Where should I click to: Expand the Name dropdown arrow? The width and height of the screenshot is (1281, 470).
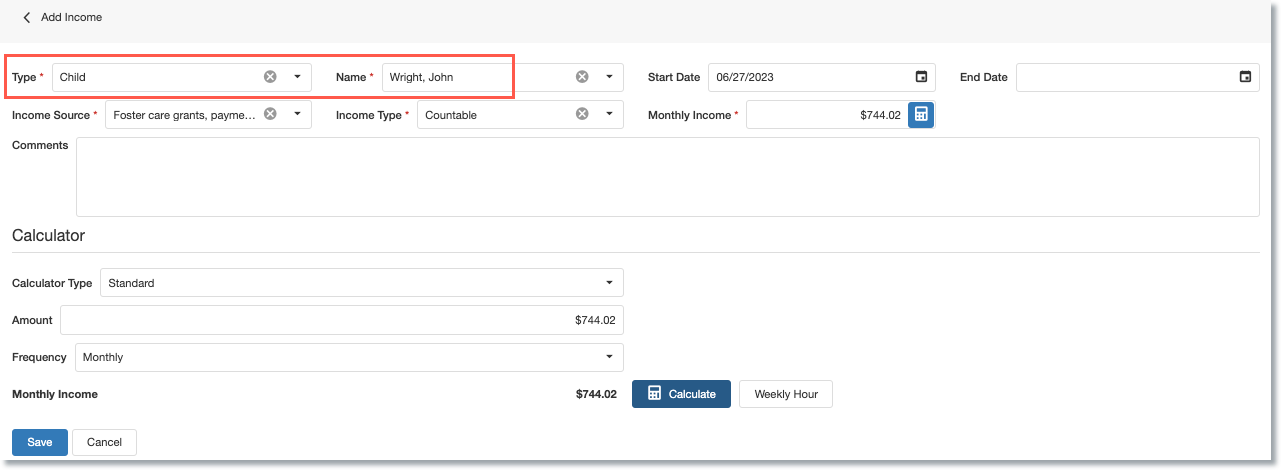click(609, 77)
